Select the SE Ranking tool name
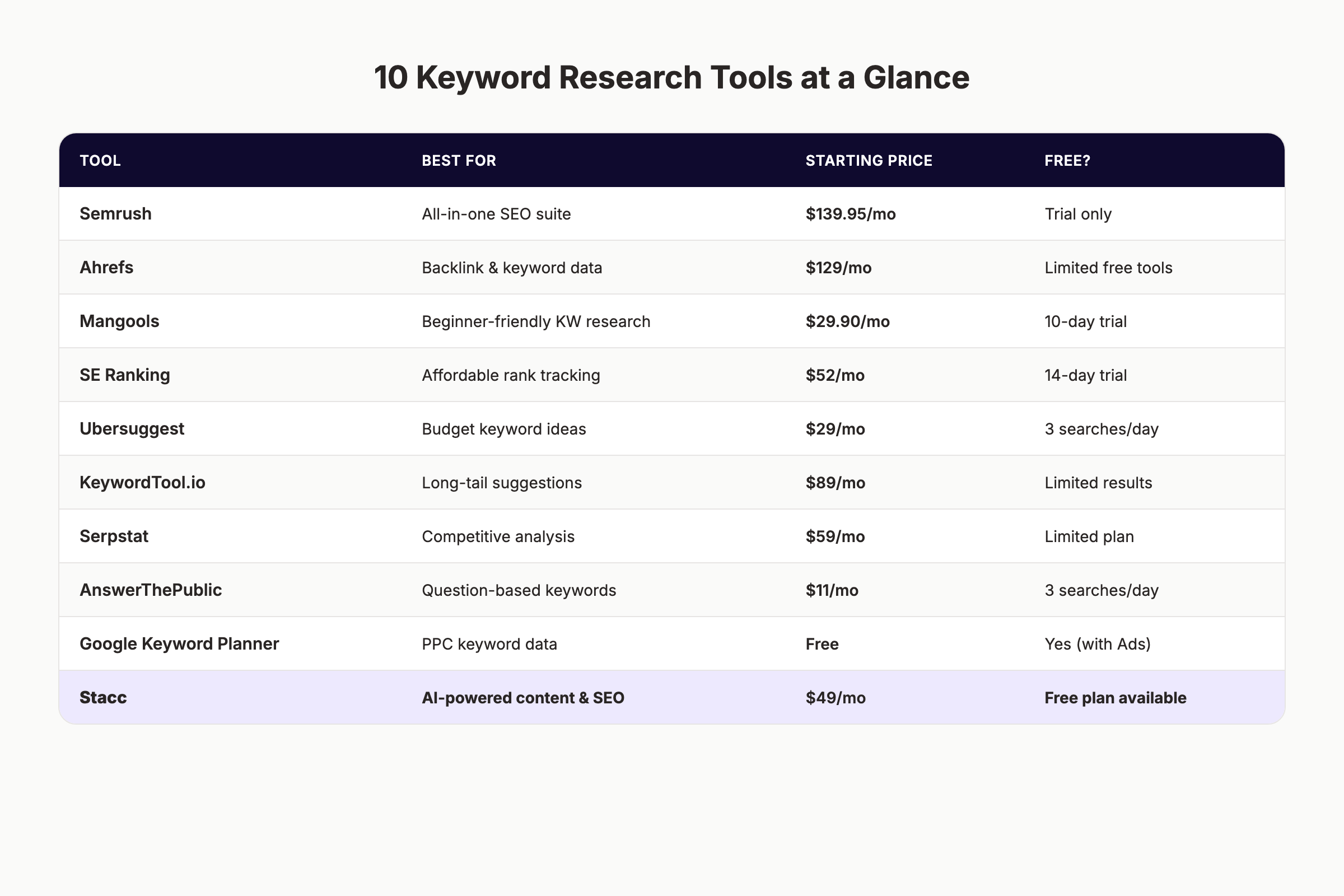The width and height of the screenshot is (1344, 896). (x=124, y=375)
